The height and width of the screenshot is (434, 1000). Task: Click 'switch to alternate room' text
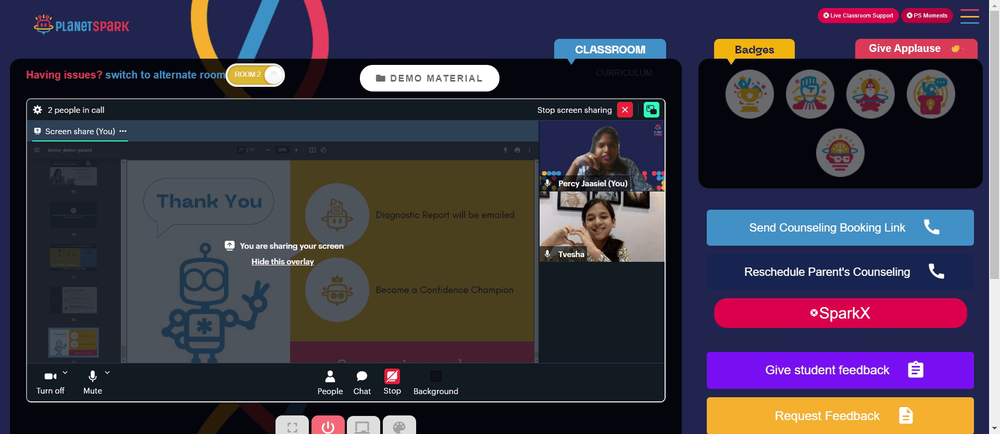coord(165,75)
